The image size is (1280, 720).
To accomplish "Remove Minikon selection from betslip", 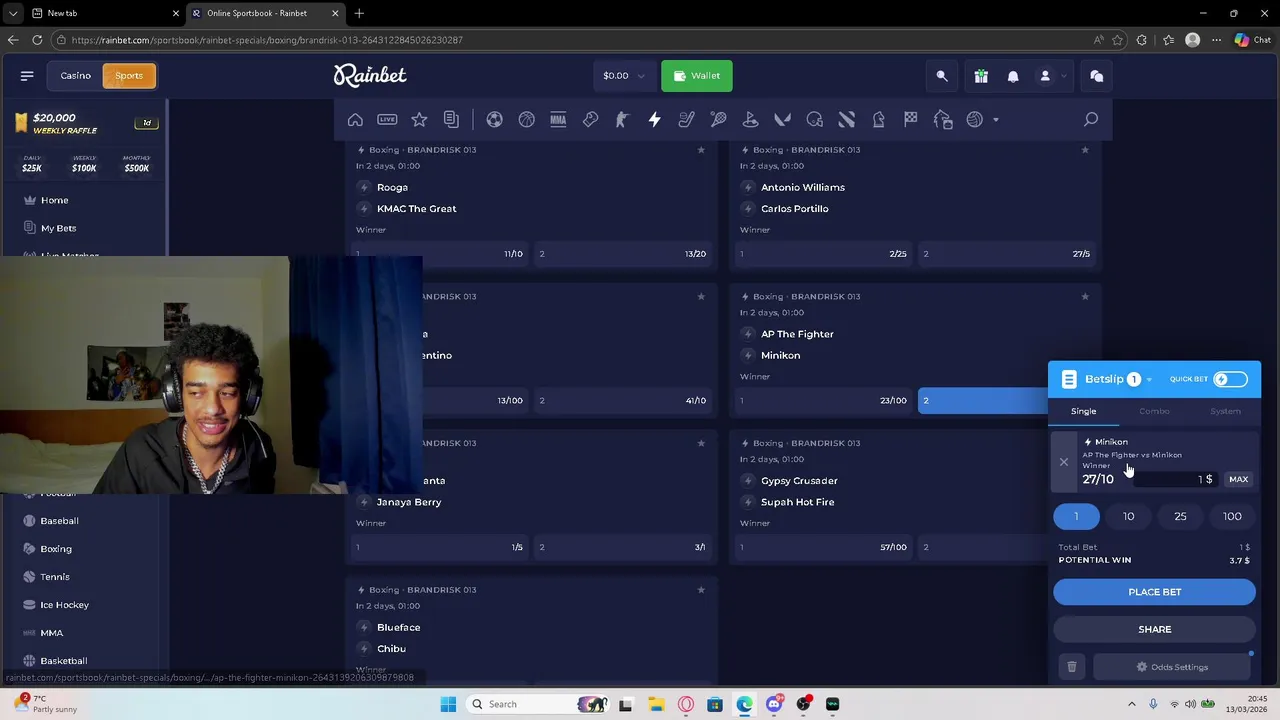I will click(1064, 462).
